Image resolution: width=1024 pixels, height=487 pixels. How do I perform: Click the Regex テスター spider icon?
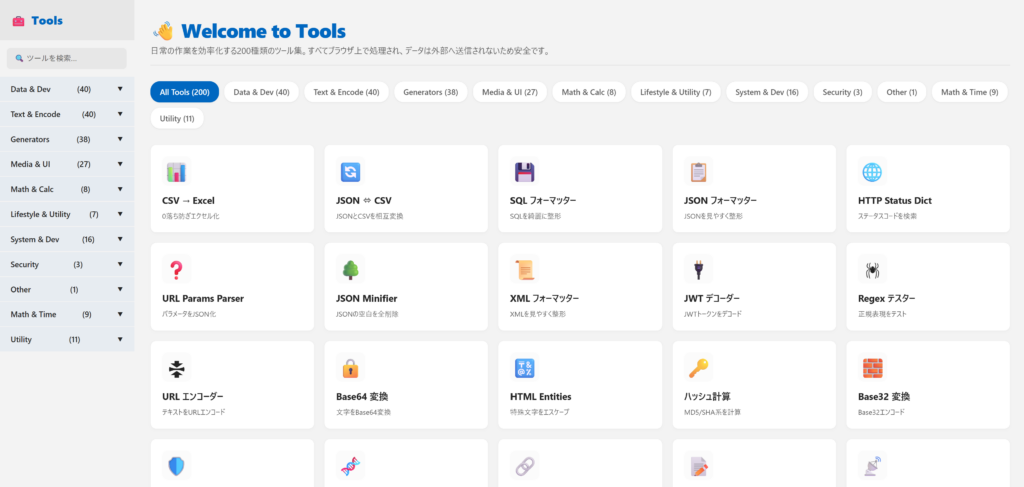(872, 270)
